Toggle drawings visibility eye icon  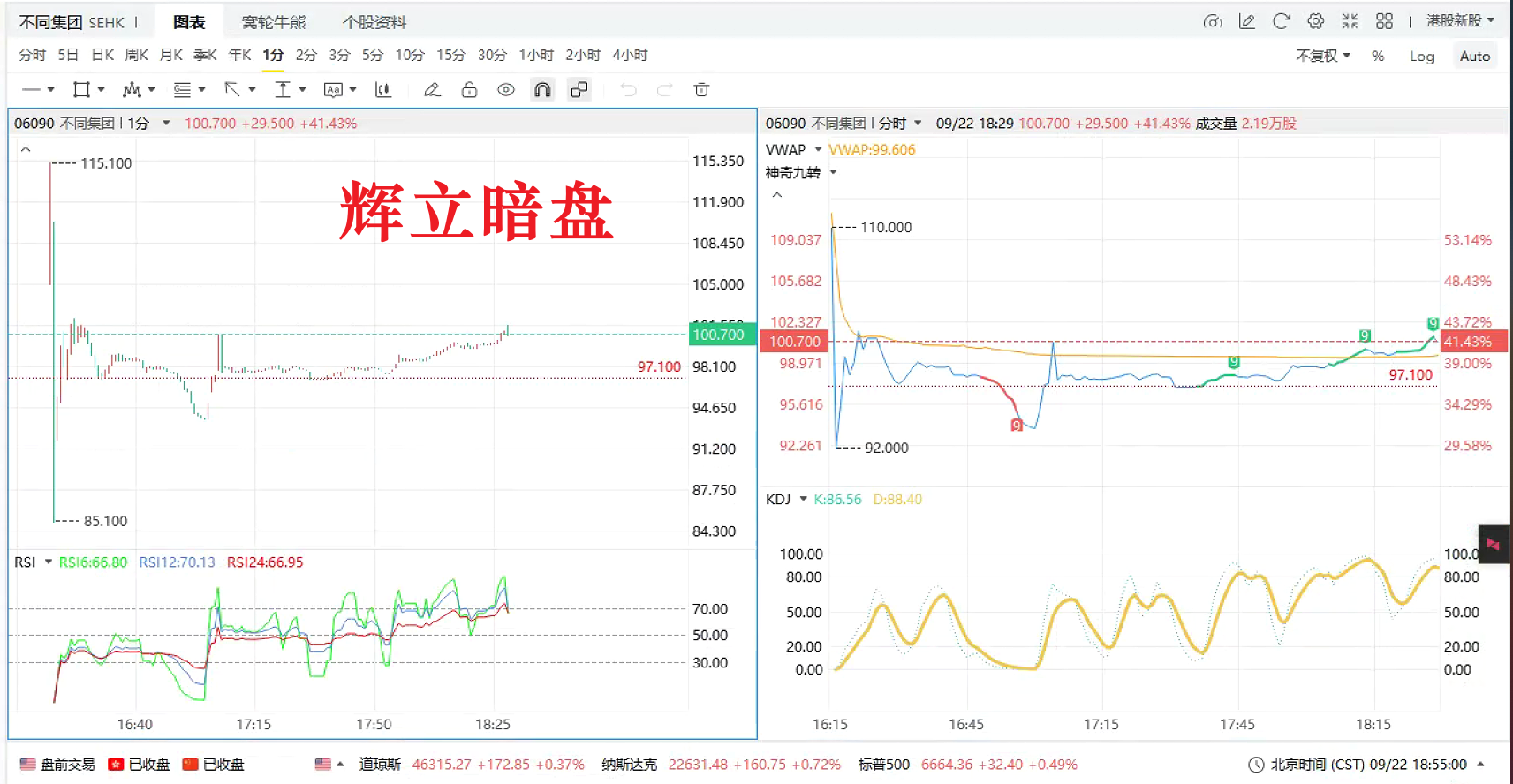[506, 90]
